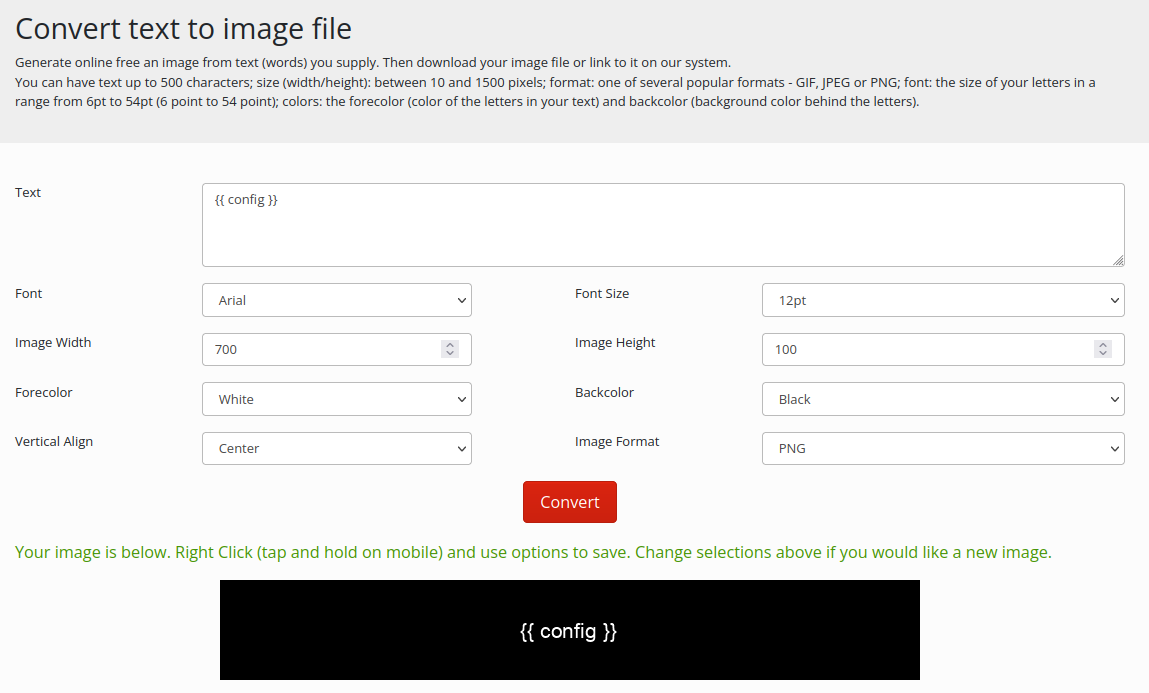Image resolution: width=1149 pixels, height=693 pixels.
Task: Increase Image Width with up arrow
Action: (450, 345)
